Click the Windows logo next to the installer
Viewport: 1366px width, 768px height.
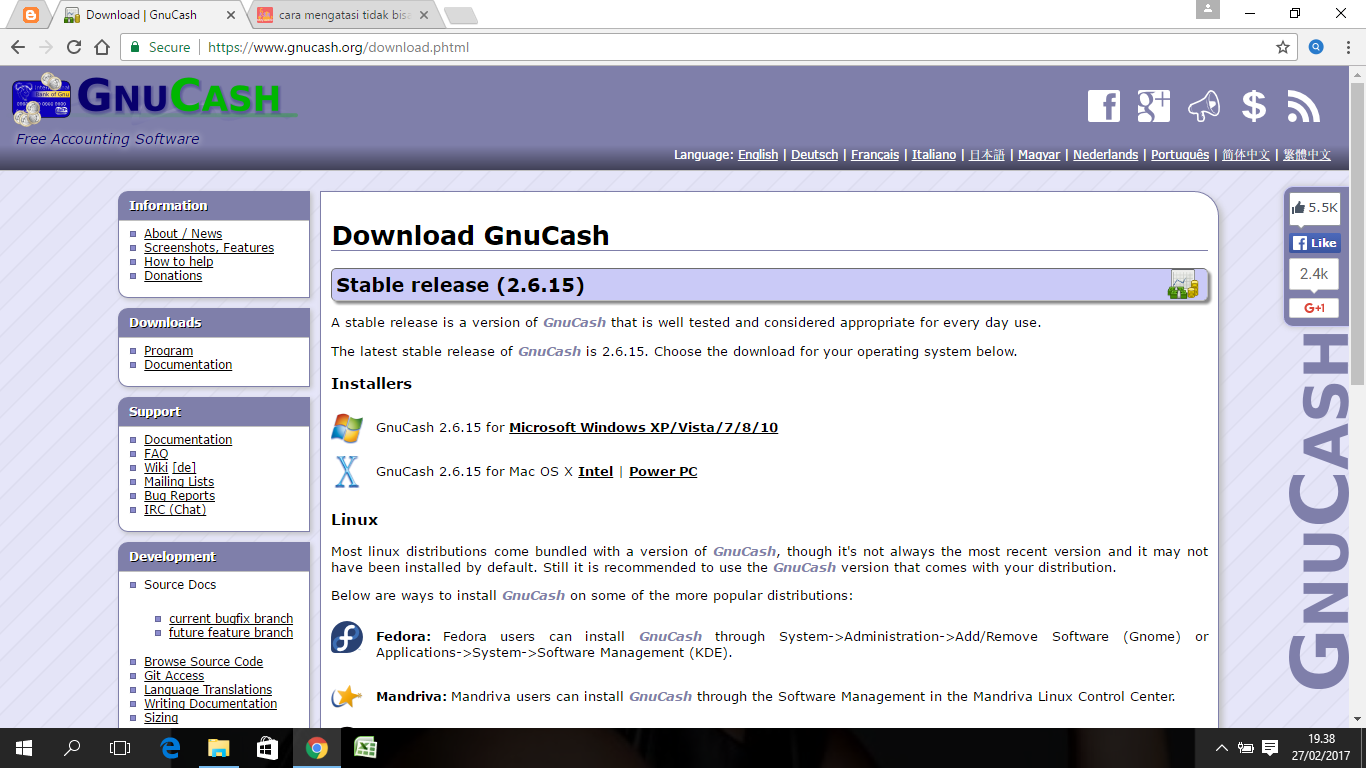point(347,427)
